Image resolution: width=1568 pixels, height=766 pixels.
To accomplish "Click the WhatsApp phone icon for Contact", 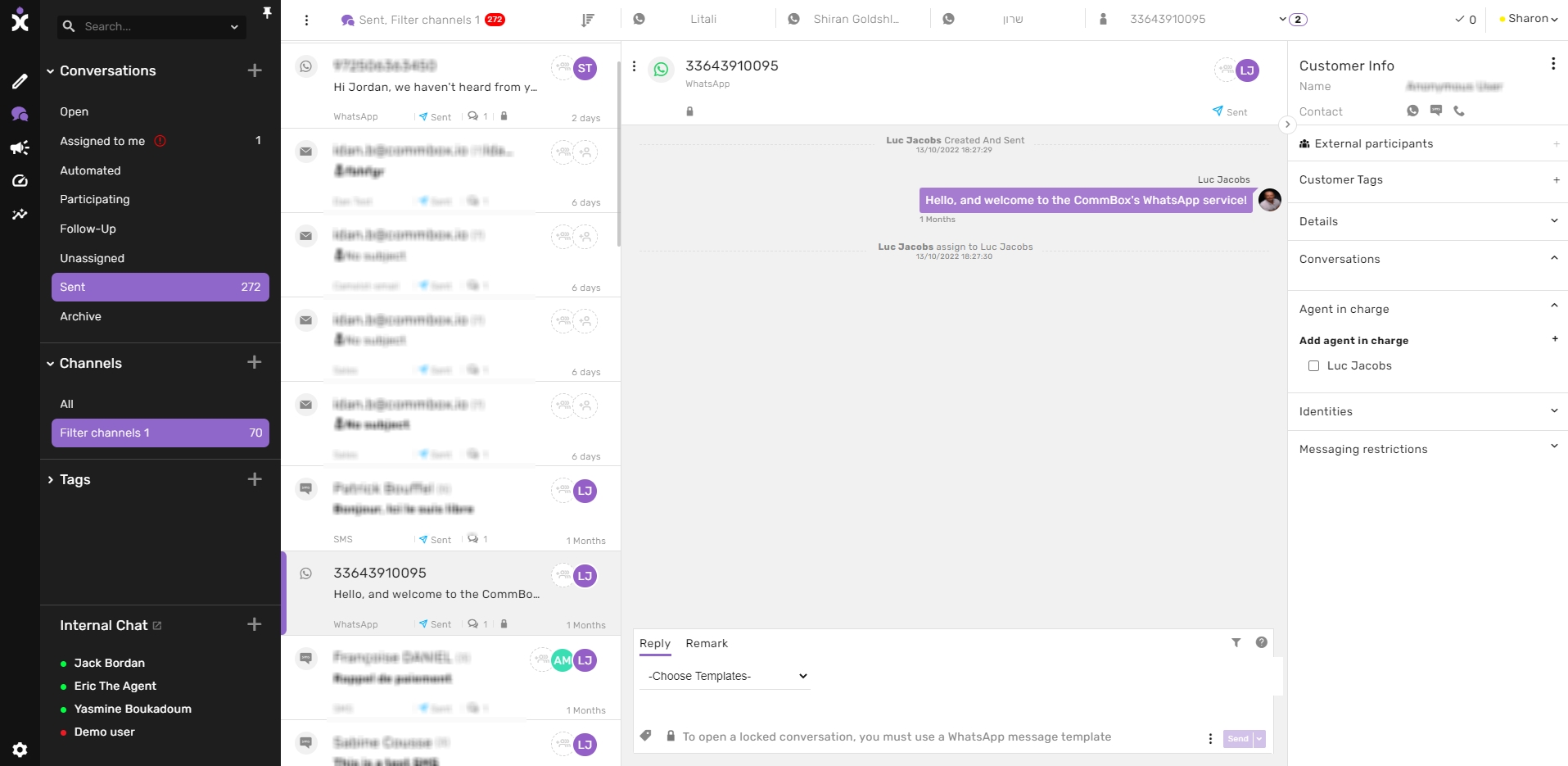I will 1412,111.
